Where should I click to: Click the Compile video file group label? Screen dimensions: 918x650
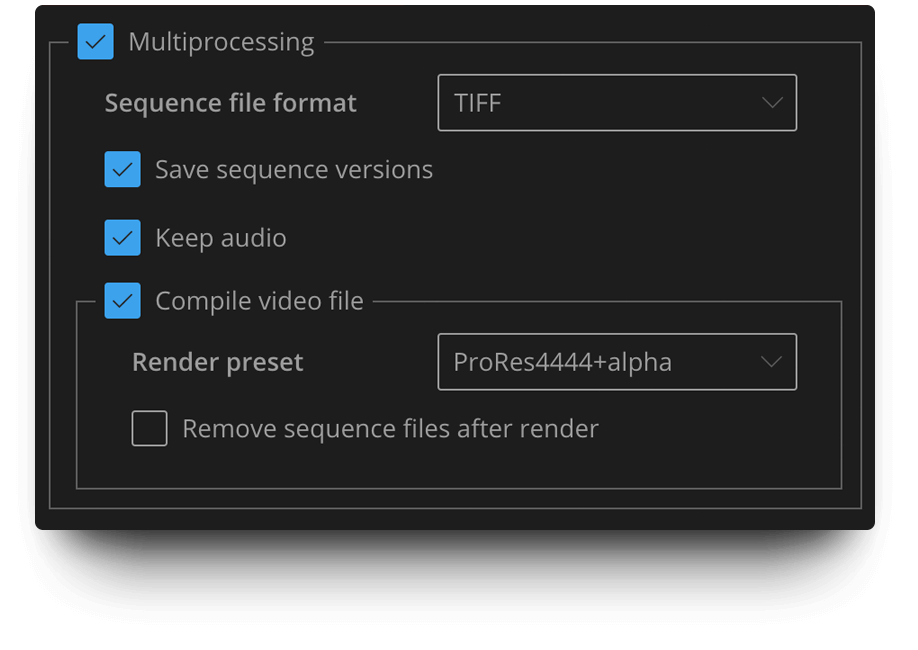tap(258, 300)
